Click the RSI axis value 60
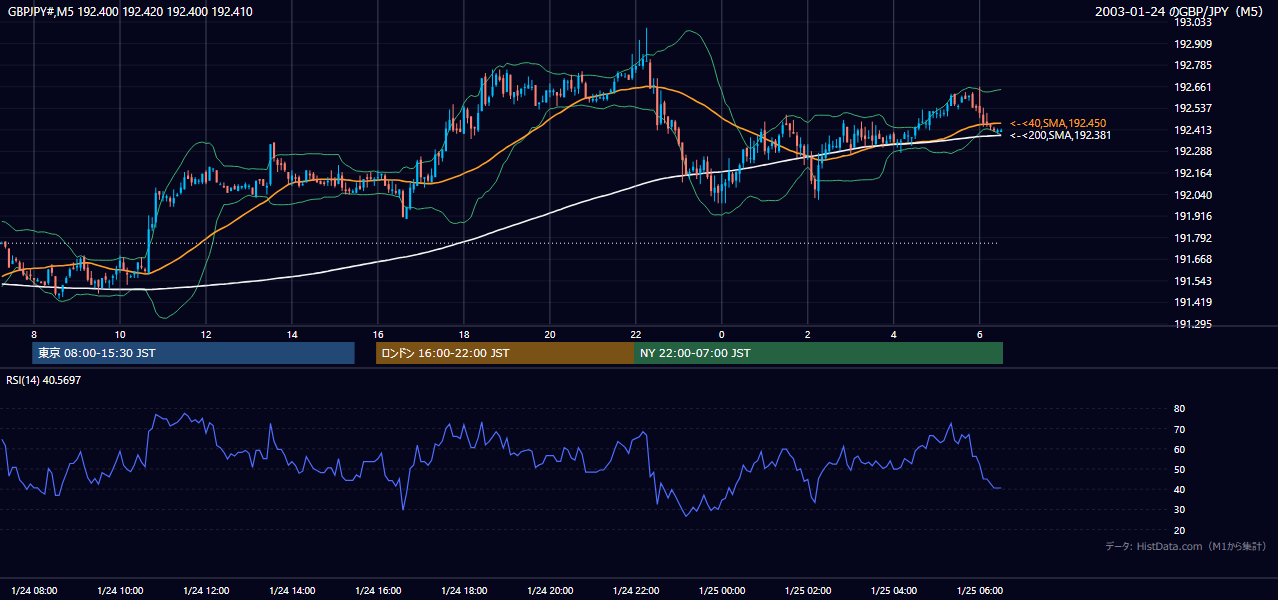 (1179, 449)
